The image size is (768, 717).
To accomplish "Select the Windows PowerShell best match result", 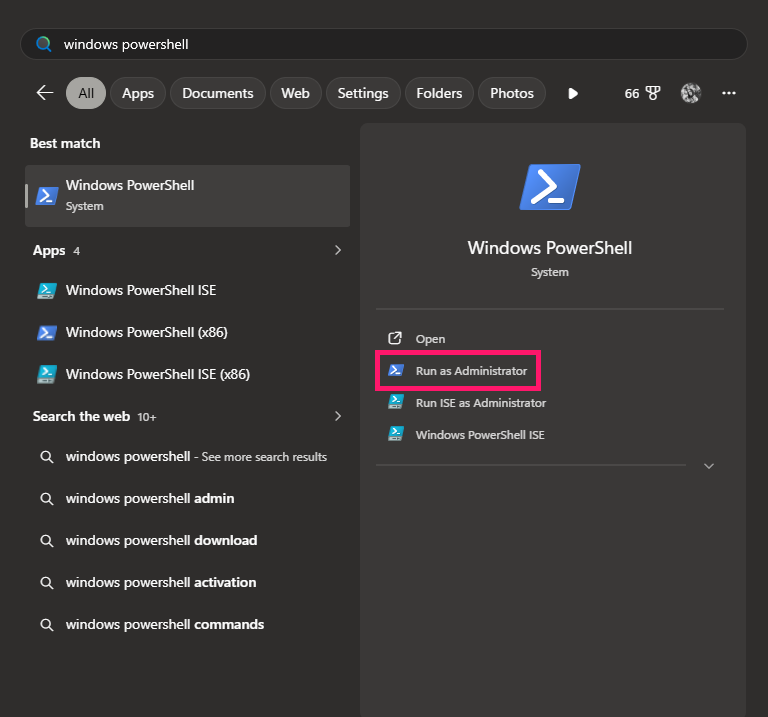I will tap(188, 196).
